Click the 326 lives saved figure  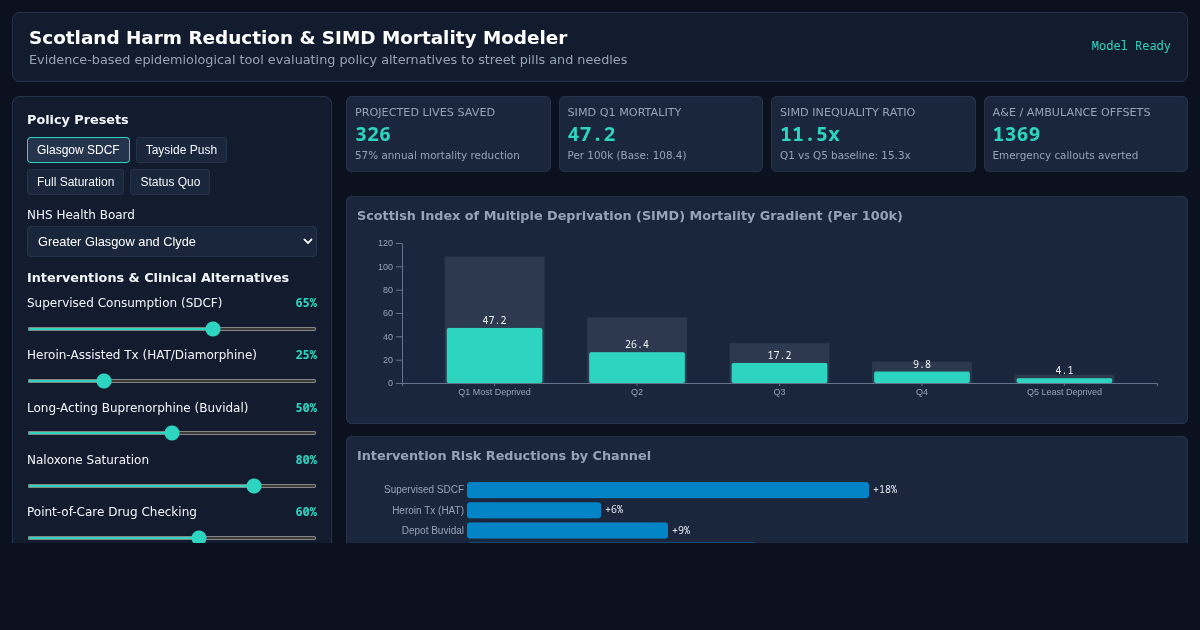click(373, 135)
